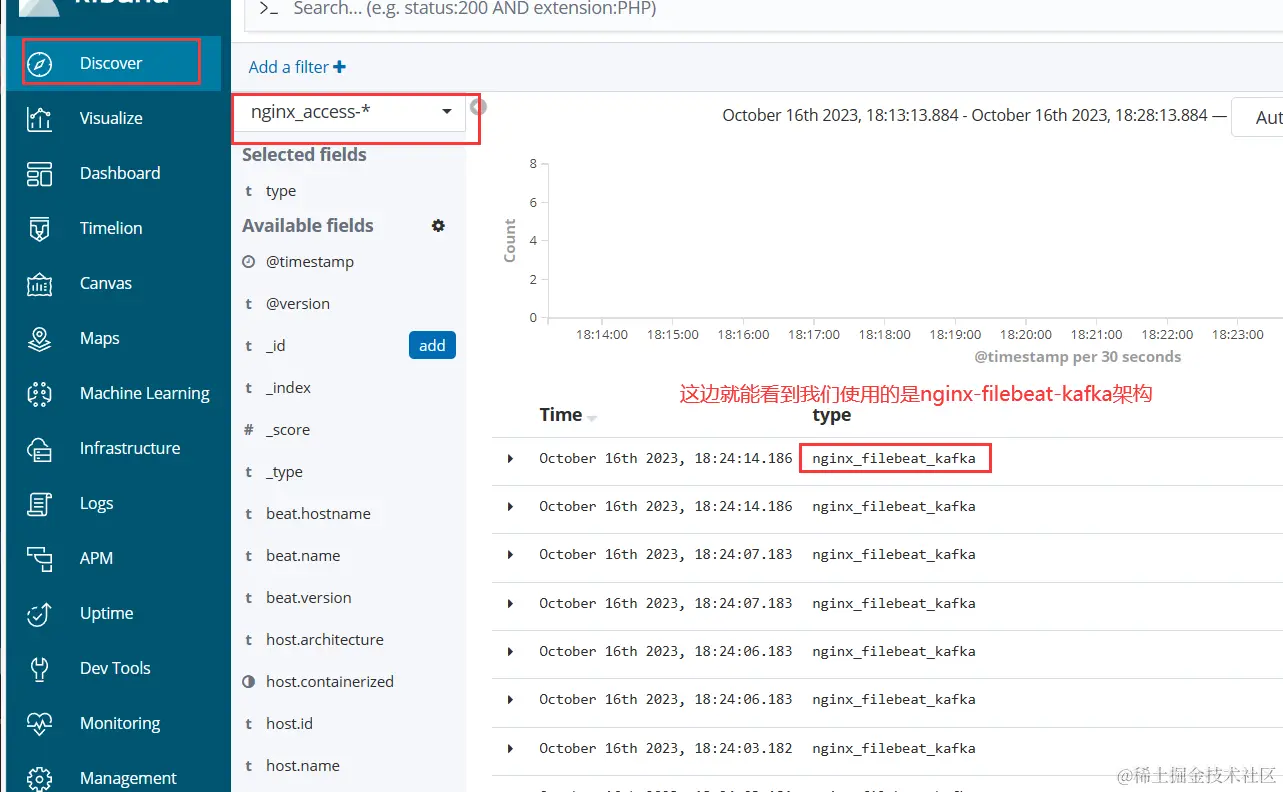Expand the document row timestamped 18:24:03.182
1283x792 pixels.
click(510, 748)
